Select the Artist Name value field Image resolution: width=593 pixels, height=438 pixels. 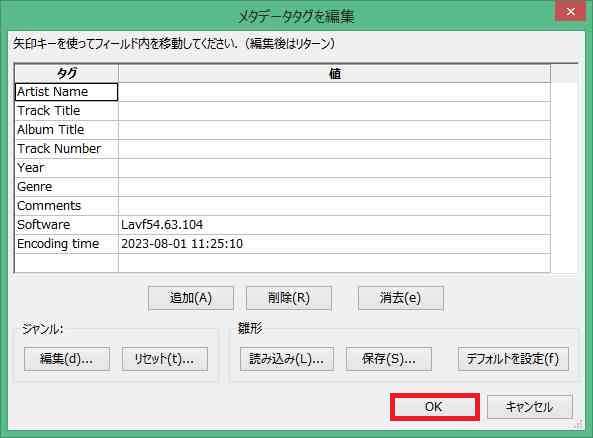[334, 92]
